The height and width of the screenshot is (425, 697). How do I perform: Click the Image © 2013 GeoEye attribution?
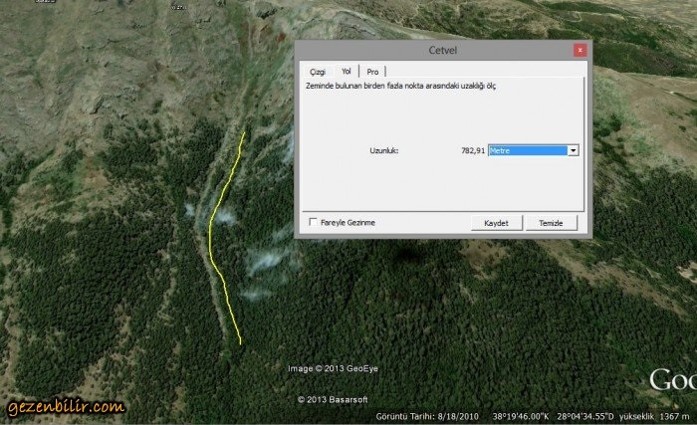click(x=333, y=369)
